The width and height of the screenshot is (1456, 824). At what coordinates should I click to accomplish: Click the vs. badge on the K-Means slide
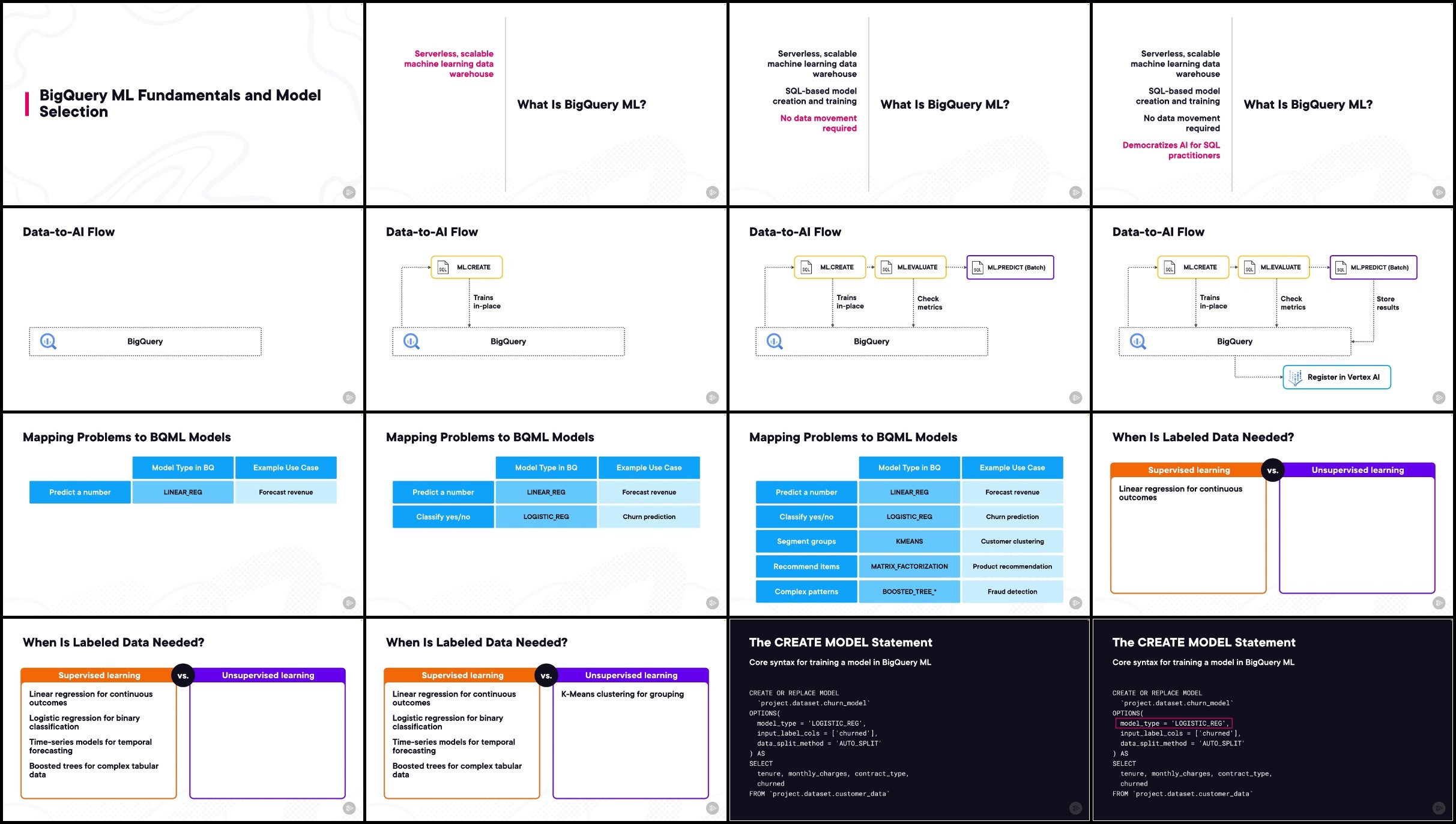coord(546,675)
